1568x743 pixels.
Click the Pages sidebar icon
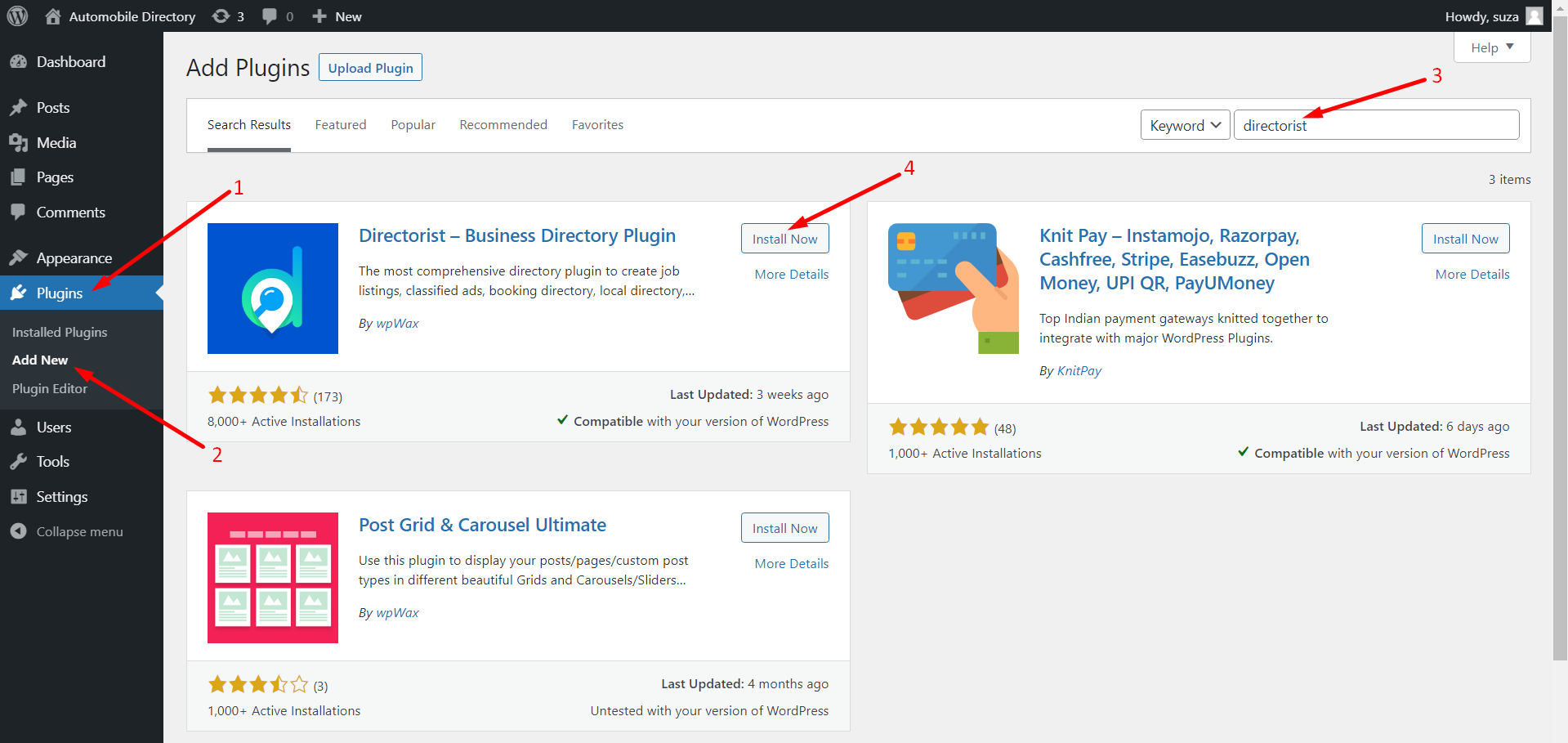pyautogui.click(x=20, y=177)
